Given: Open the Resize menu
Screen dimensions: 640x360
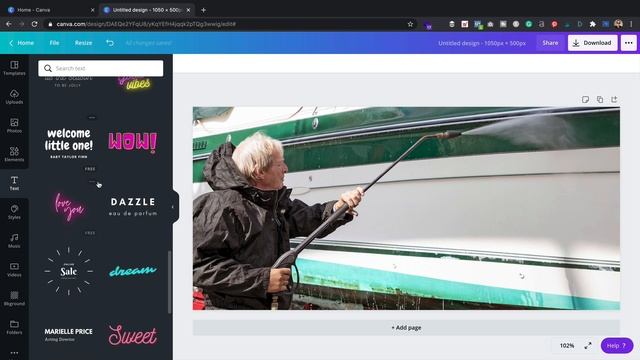Looking at the screenshot, I should 83,42.
